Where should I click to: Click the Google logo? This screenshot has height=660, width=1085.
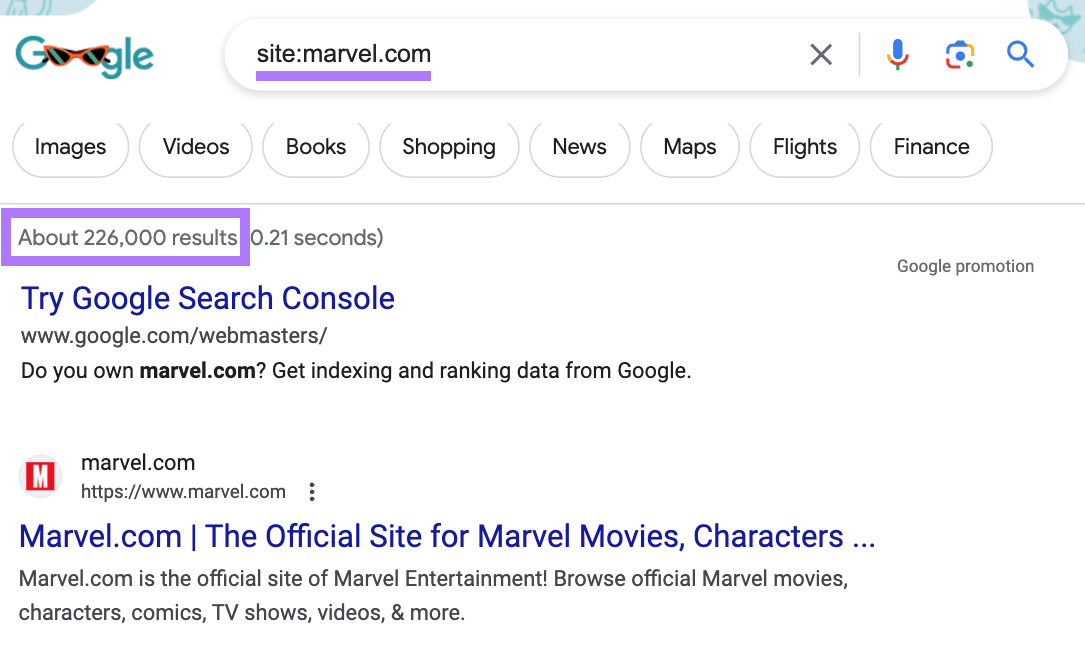click(83, 57)
